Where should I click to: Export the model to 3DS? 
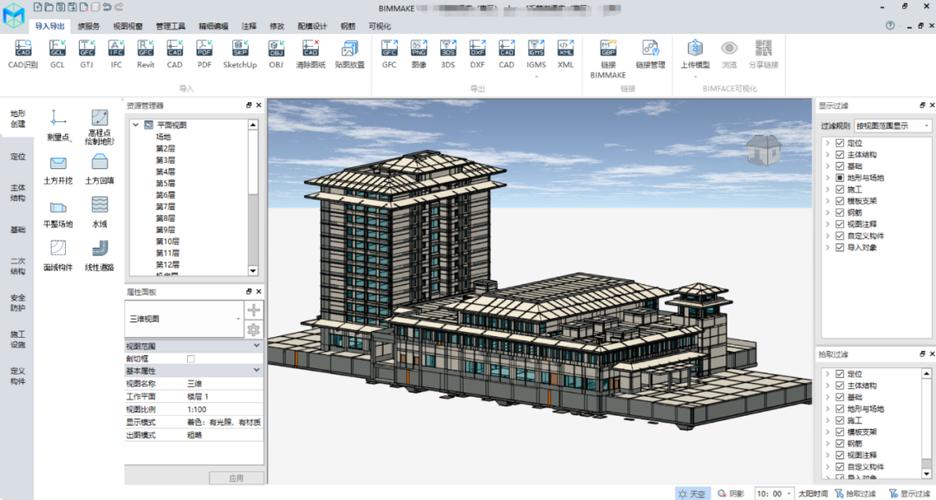click(x=448, y=54)
